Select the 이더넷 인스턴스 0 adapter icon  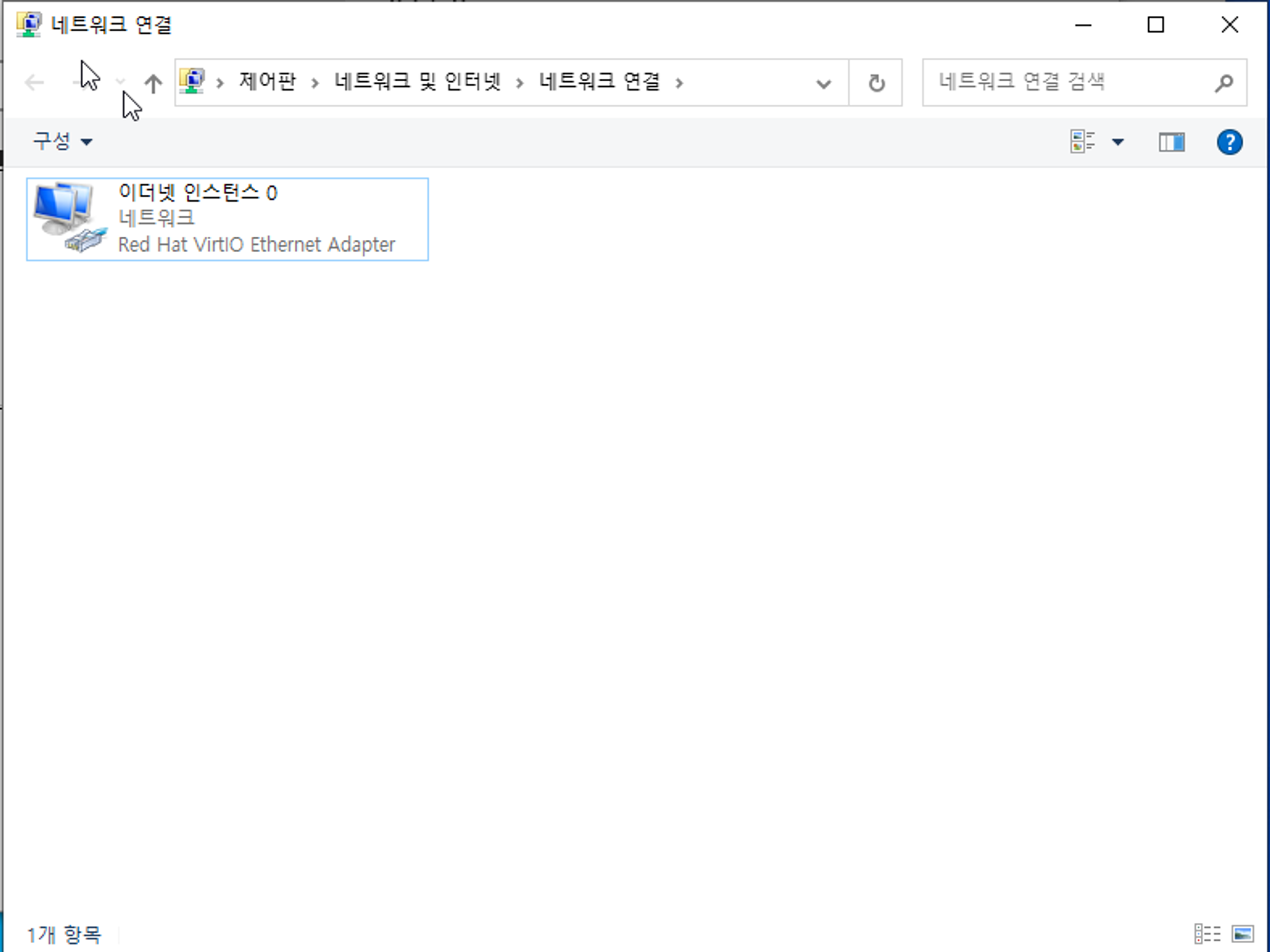pyautogui.click(x=69, y=218)
